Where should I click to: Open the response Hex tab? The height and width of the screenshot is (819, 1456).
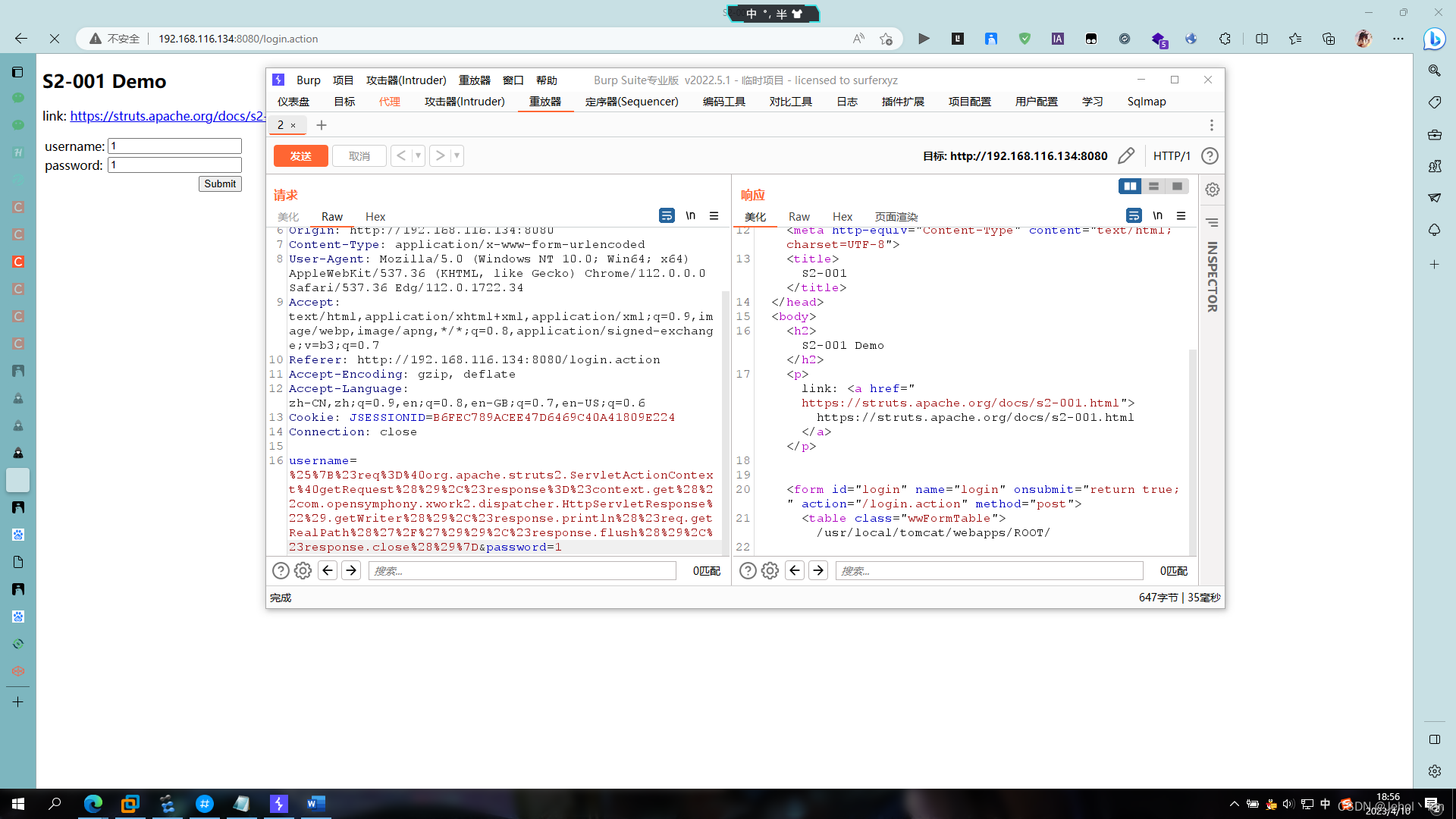[842, 217]
